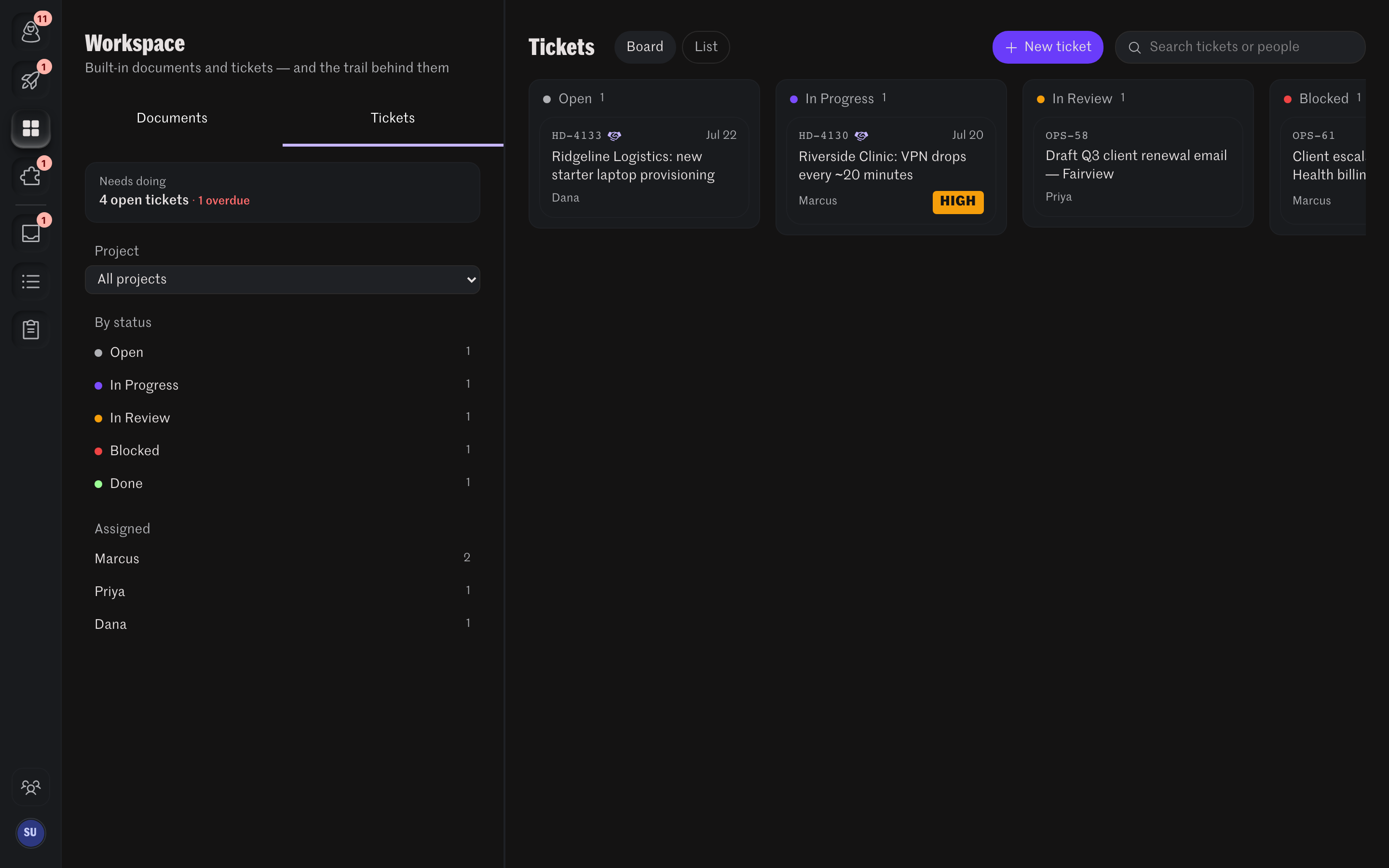
Task: Click the New ticket button
Action: coord(1048,47)
